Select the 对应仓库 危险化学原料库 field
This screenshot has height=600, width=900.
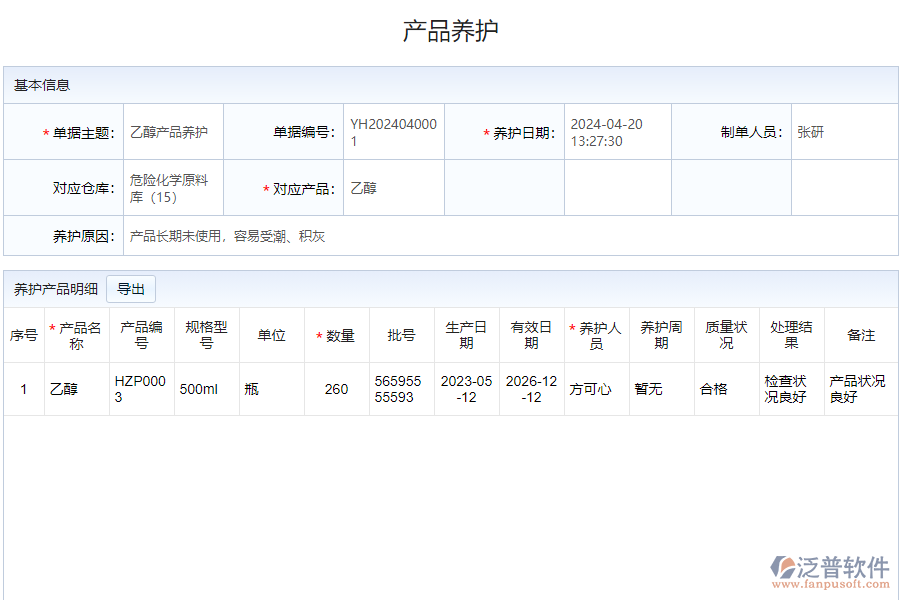click(x=170, y=186)
